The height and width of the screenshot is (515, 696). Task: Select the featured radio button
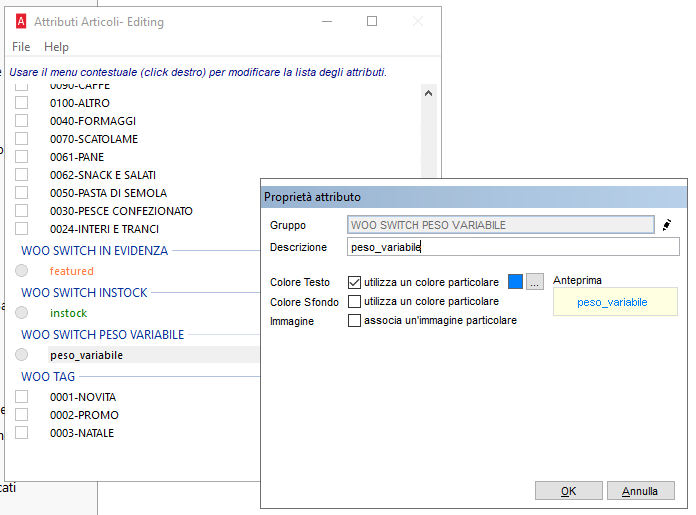pos(21,271)
